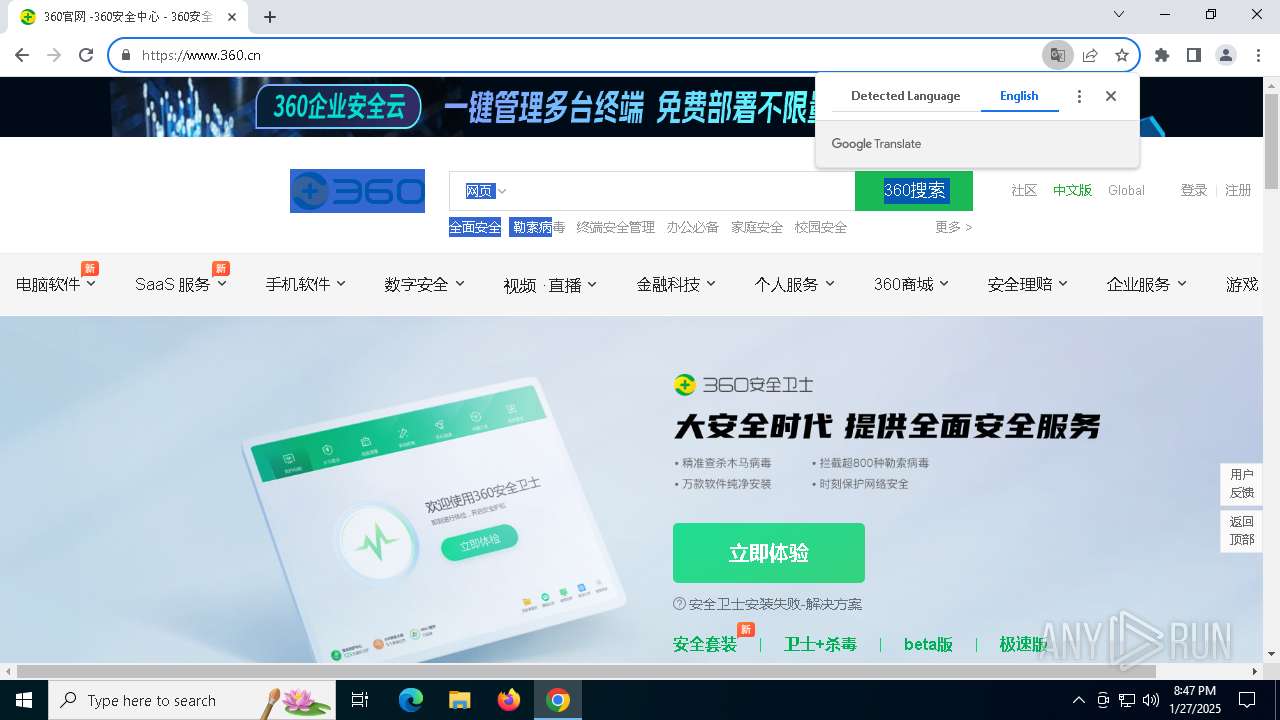Click the 登录 login link
This screenshot has height=720, width=1280.
tap(1194, 190)
